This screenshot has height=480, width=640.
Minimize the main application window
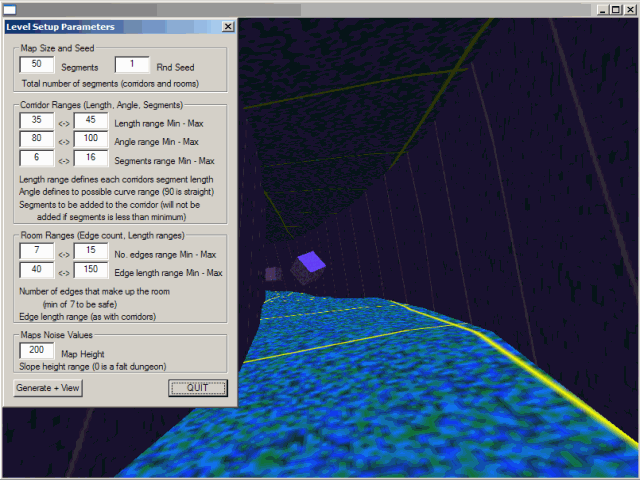pos(602,10)
